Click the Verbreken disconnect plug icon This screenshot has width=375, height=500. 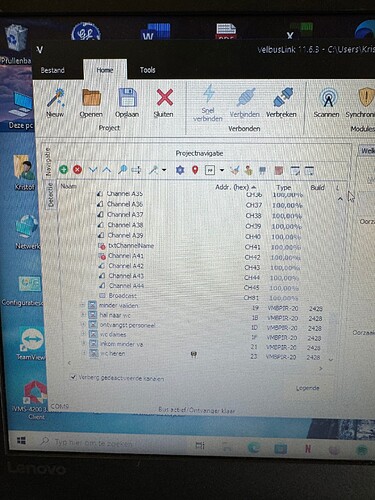click(x=283, y=98)
